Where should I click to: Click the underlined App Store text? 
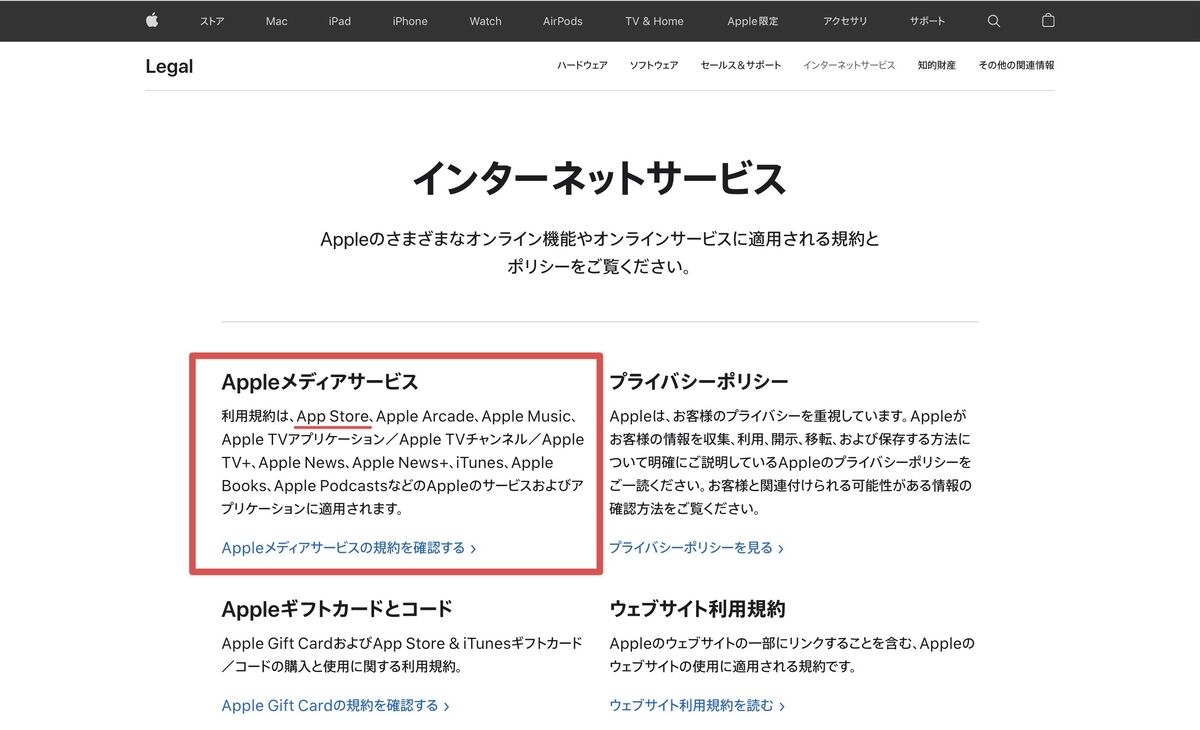pyautogui.click(x=334, y=416)
